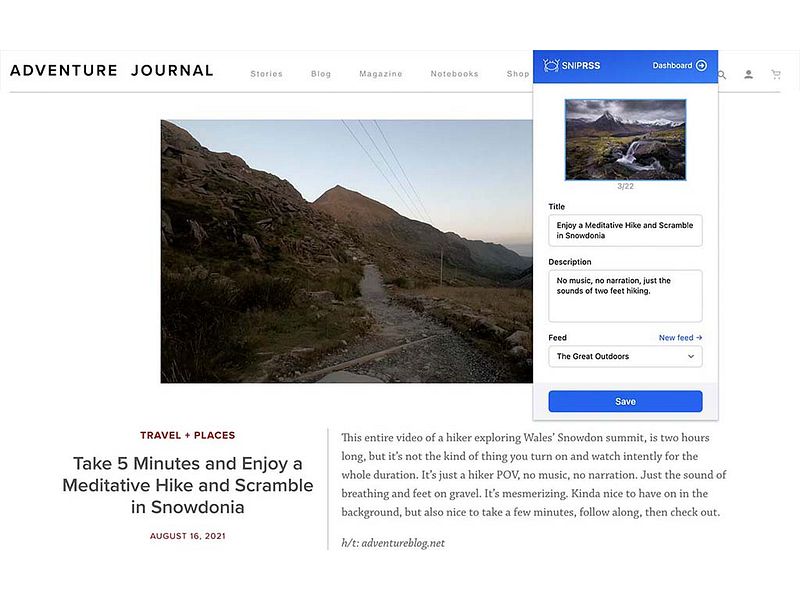Click the New feed link
The image size is (800, 600).
pos(680,338)
